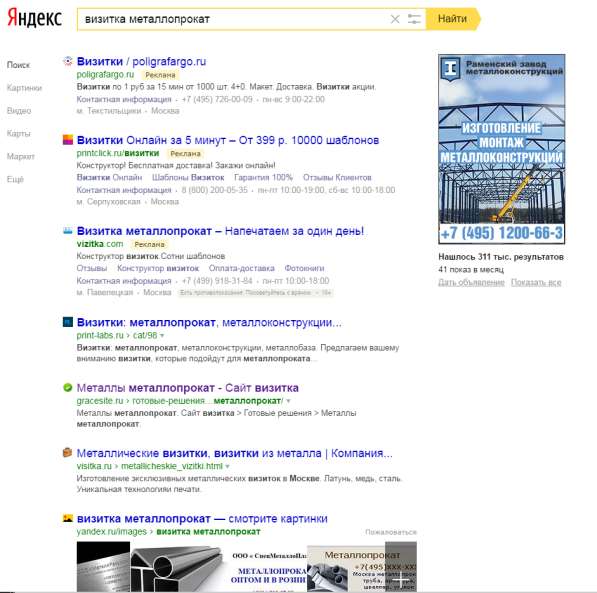
Task: Click the Нашлось 311 тыс. результатов text
Action: (x=501, y=257)
